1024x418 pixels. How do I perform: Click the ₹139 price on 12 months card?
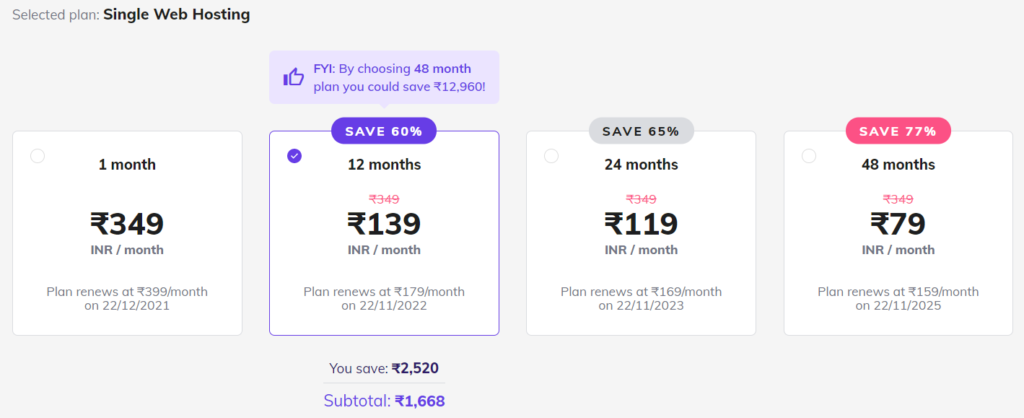[x=384, y=224]
